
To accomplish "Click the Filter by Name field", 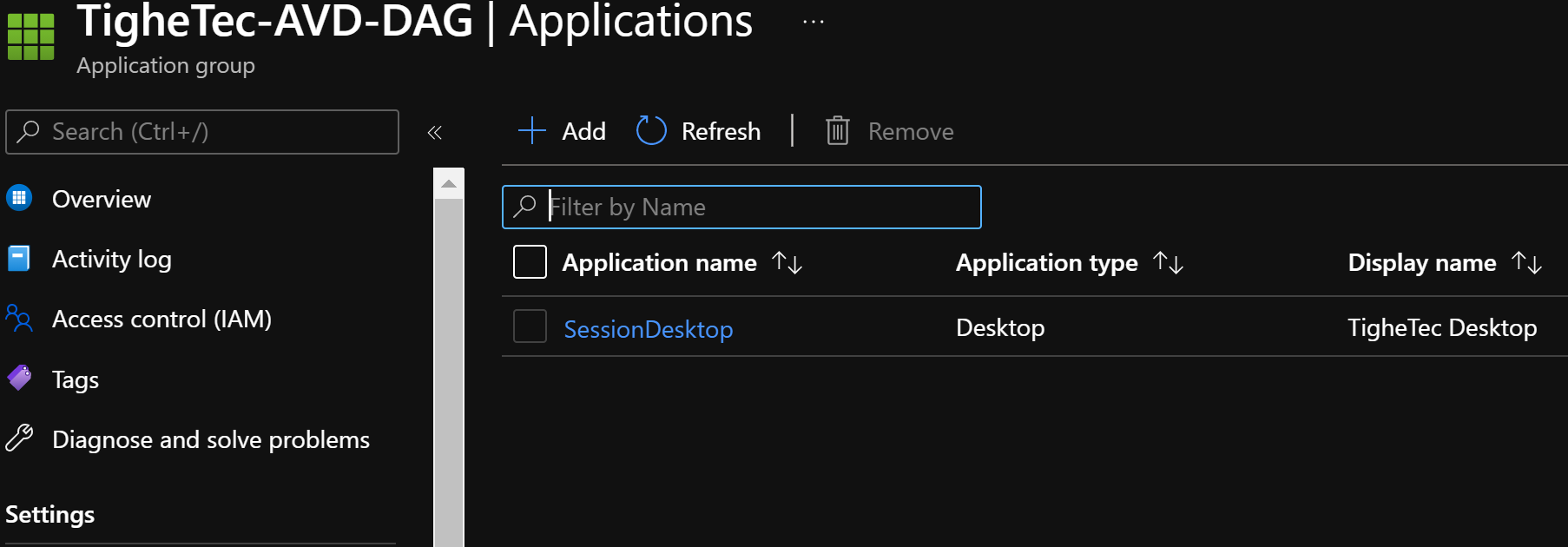I will tap(755, 207).
